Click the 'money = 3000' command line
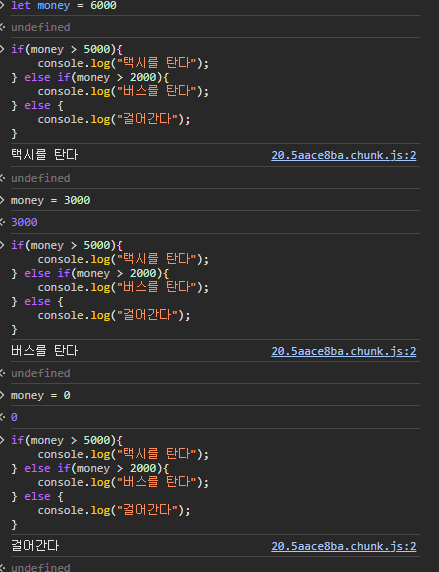The width and height of the screenshot is (439, 572). pyautogui.click(x=50, y=200)
